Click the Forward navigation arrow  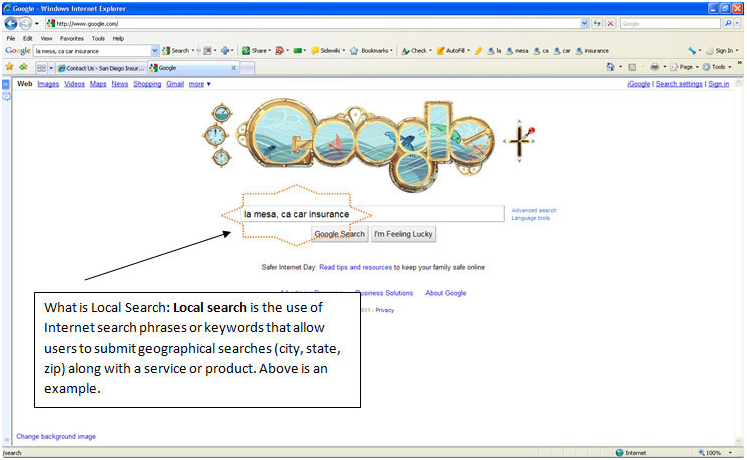[x=25, y=23]
